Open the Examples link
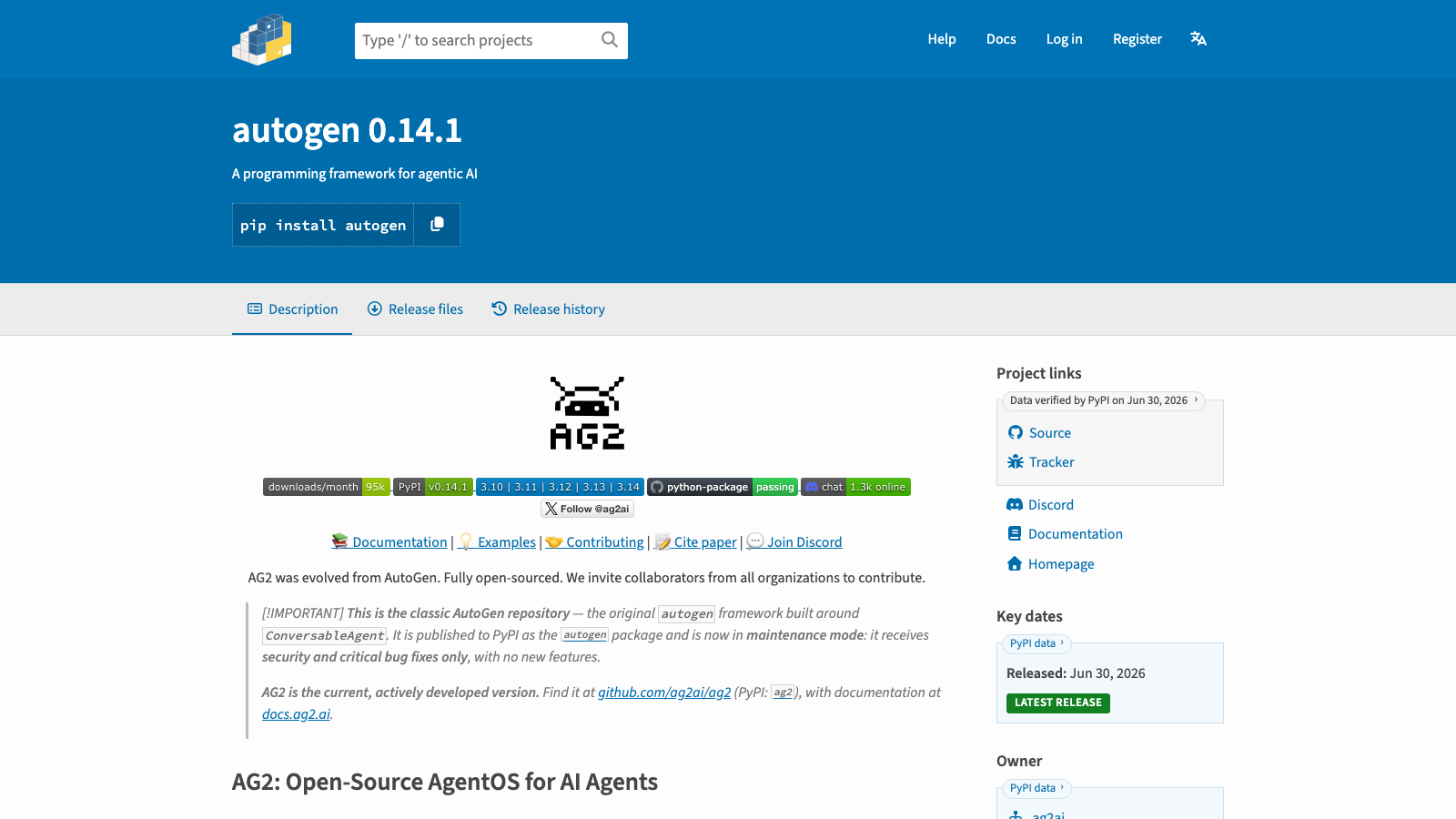1456x819 pixels. coord(497,541)
